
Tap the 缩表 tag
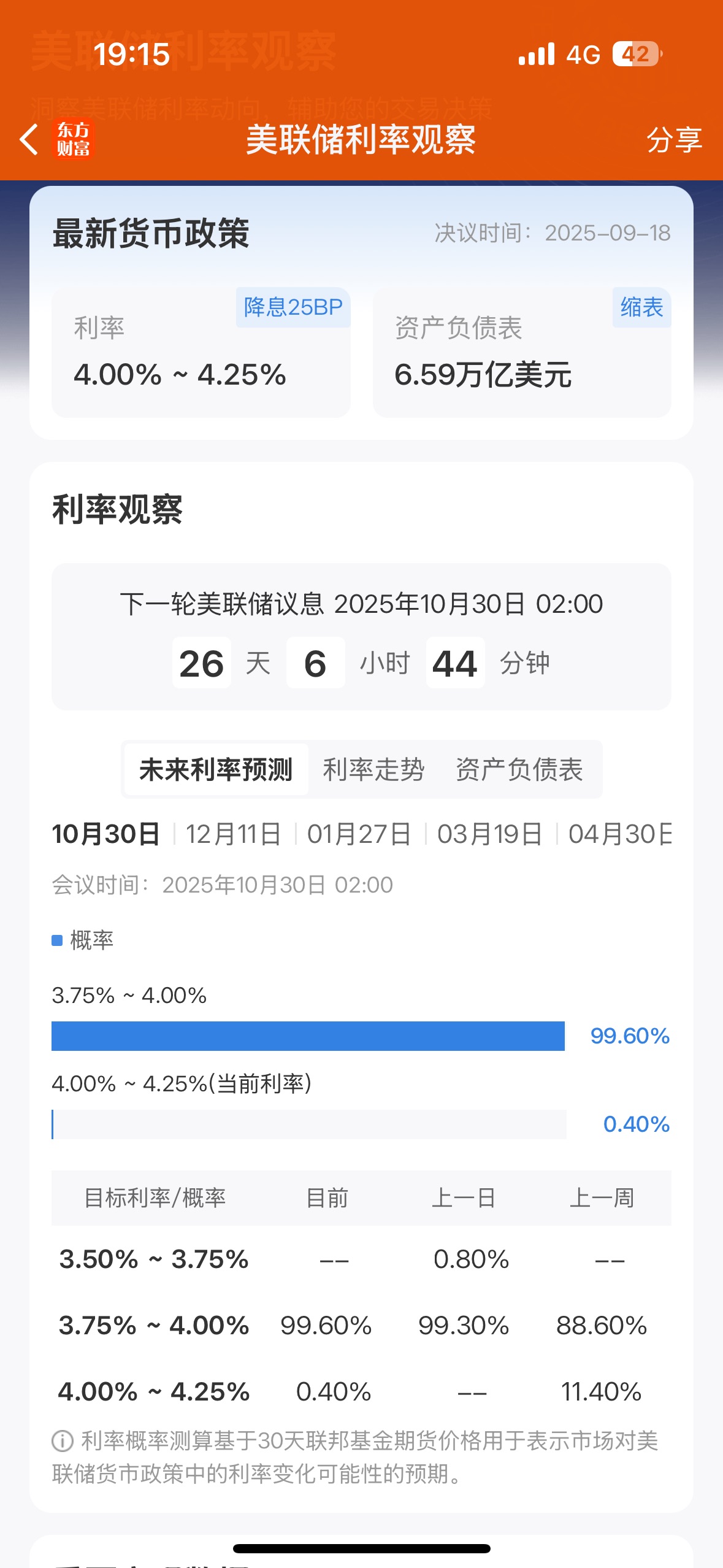point(641,307)
